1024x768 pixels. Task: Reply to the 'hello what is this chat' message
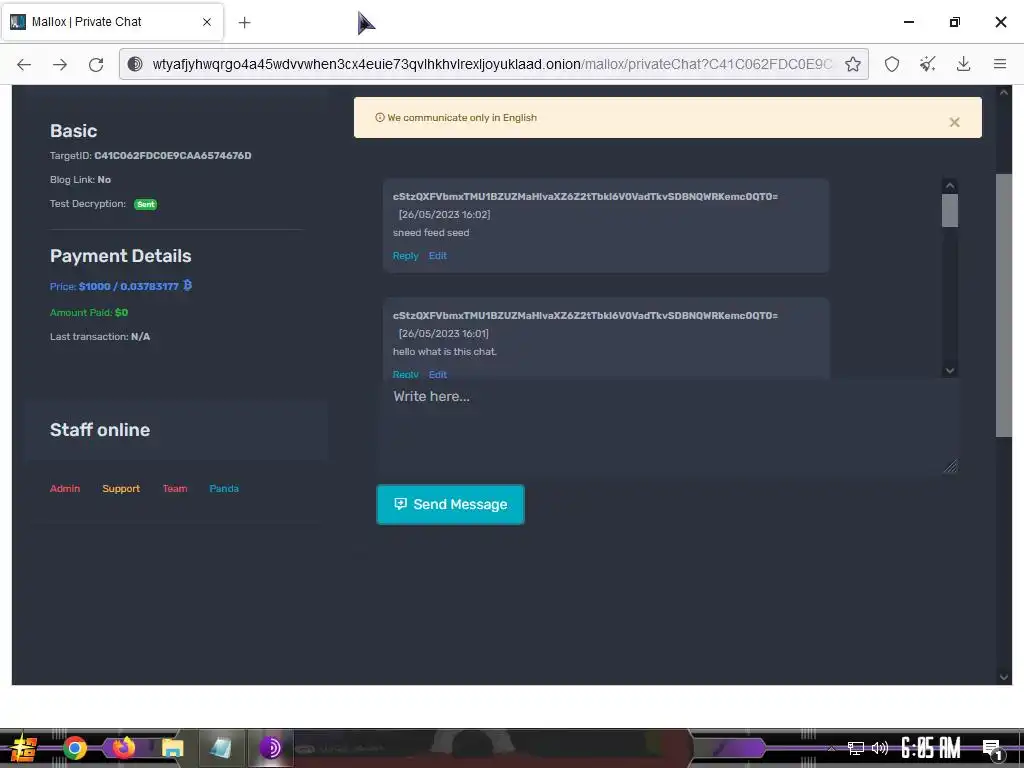406,374
